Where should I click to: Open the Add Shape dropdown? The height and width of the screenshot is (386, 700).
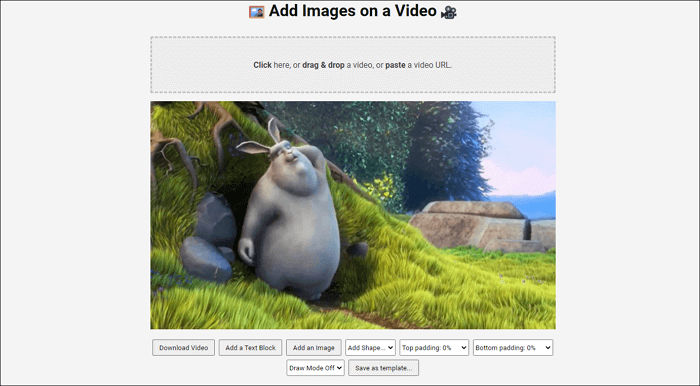click(x=371, y=348)
